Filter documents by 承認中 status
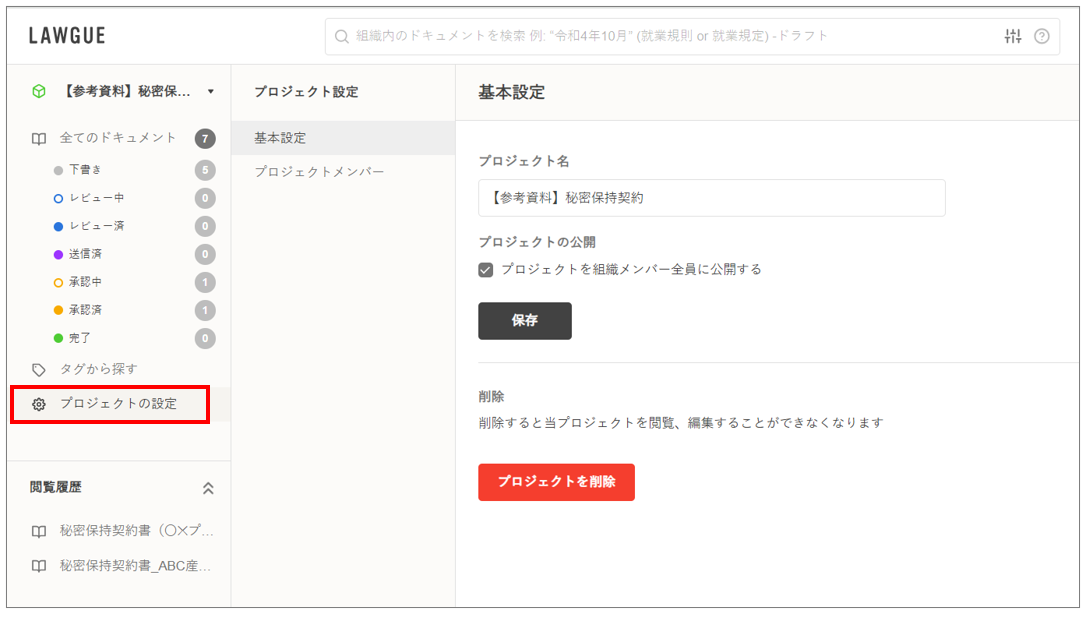This screenshot has height=617, width=1087. click(85, 282)
